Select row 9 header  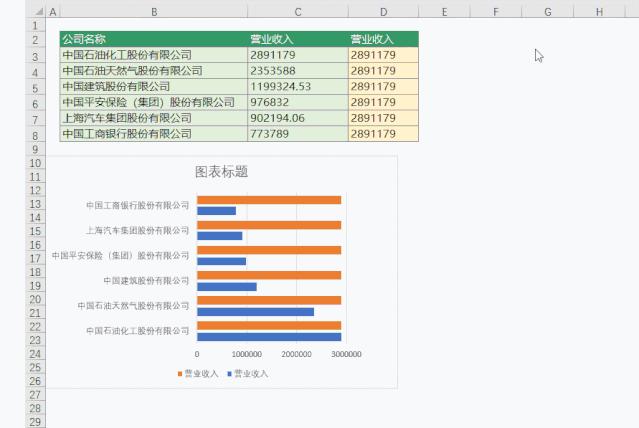[35, 150]
